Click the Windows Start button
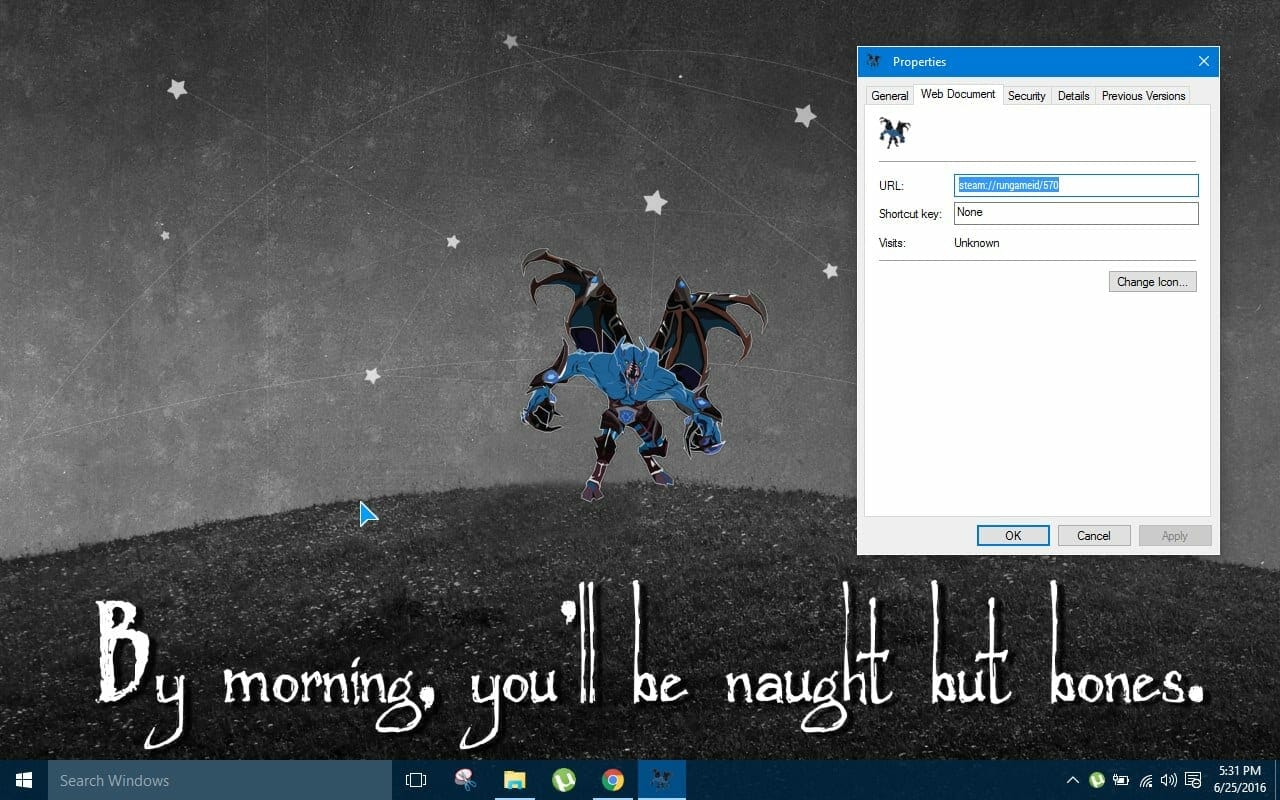The height and width of the screenshot is (800, 1280). [x=24, y=780]
